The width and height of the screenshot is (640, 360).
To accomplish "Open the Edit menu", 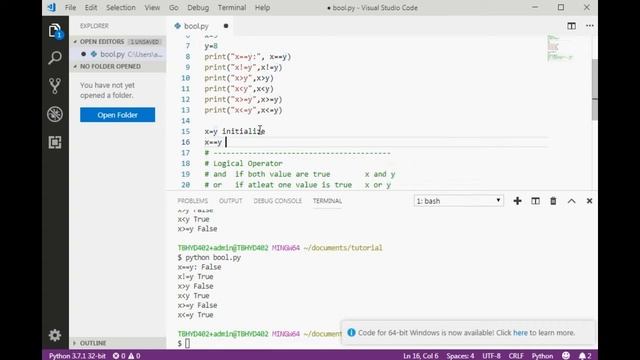I will pyautogui.click(x=91, y=7).
